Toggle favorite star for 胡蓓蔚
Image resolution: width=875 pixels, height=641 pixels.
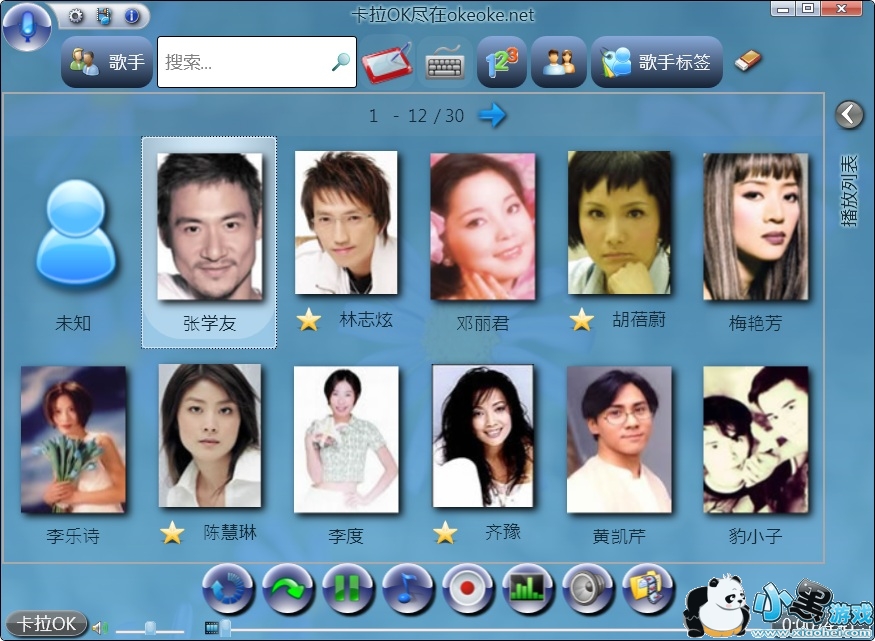581,320
